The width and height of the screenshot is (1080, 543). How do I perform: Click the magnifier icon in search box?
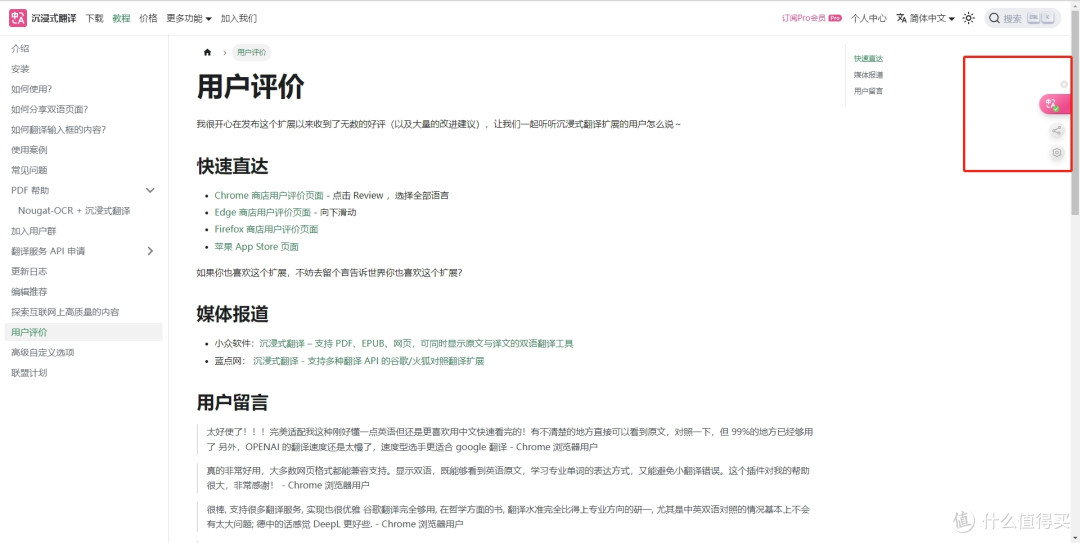[x=994, y=19]
